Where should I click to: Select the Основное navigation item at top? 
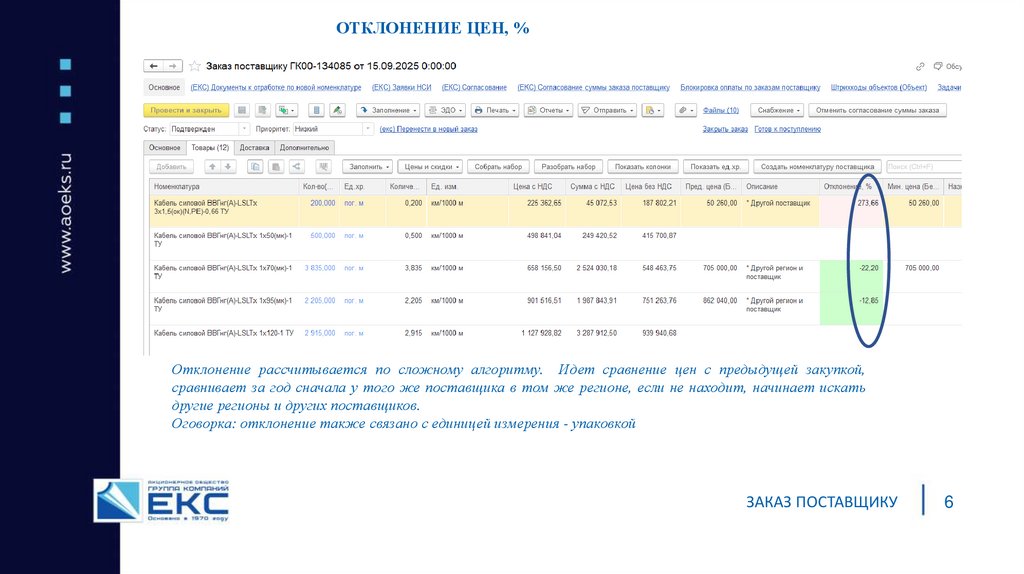click(164, 88)
